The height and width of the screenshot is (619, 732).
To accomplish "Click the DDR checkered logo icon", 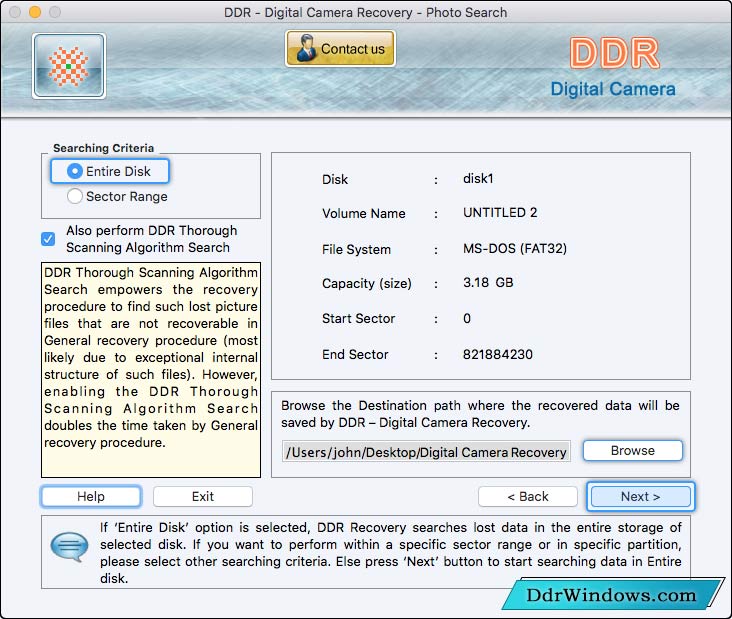I will 69,66.
